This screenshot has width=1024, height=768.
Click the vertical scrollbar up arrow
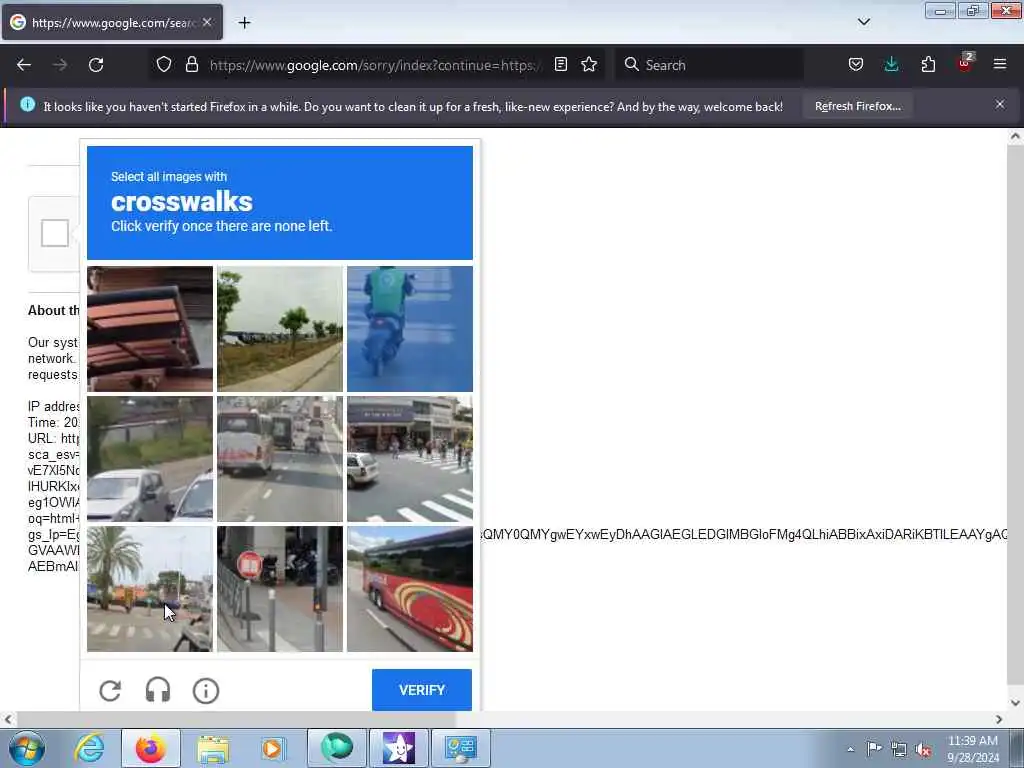(x=1015, y=136)
